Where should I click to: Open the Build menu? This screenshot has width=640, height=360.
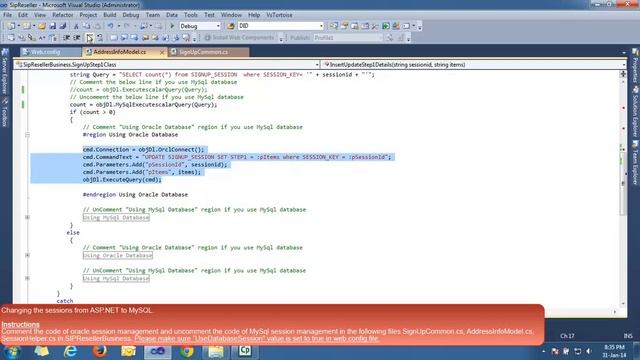[x=109, y=15]
